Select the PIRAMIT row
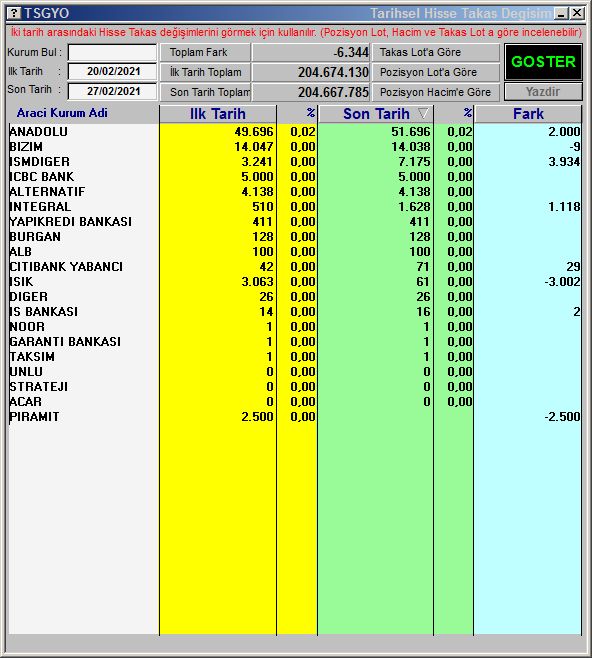Viewport: 592px width, 658px height. tap(295, 417)
